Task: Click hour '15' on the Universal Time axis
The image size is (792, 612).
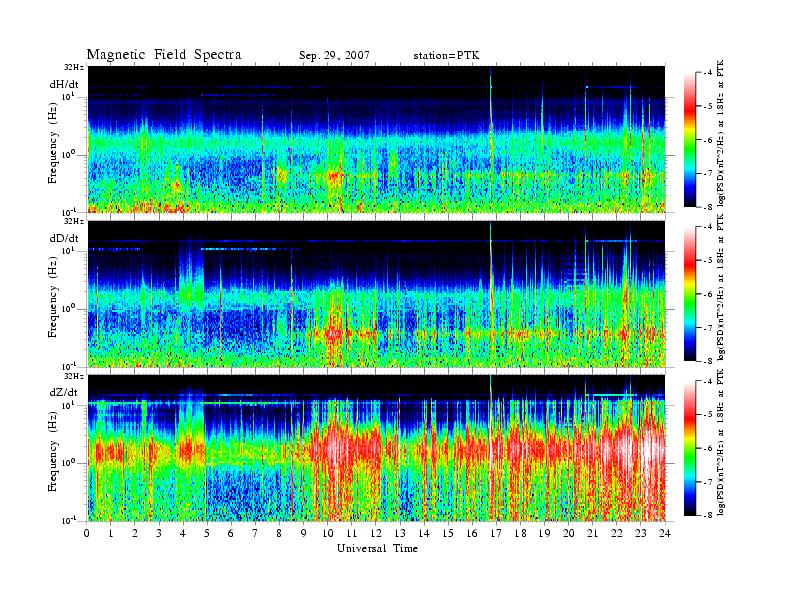Action: [x=448, y=533]
